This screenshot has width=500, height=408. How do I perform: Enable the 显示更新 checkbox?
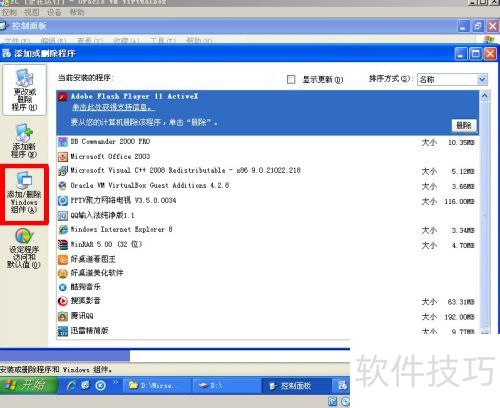click(291, 79)
